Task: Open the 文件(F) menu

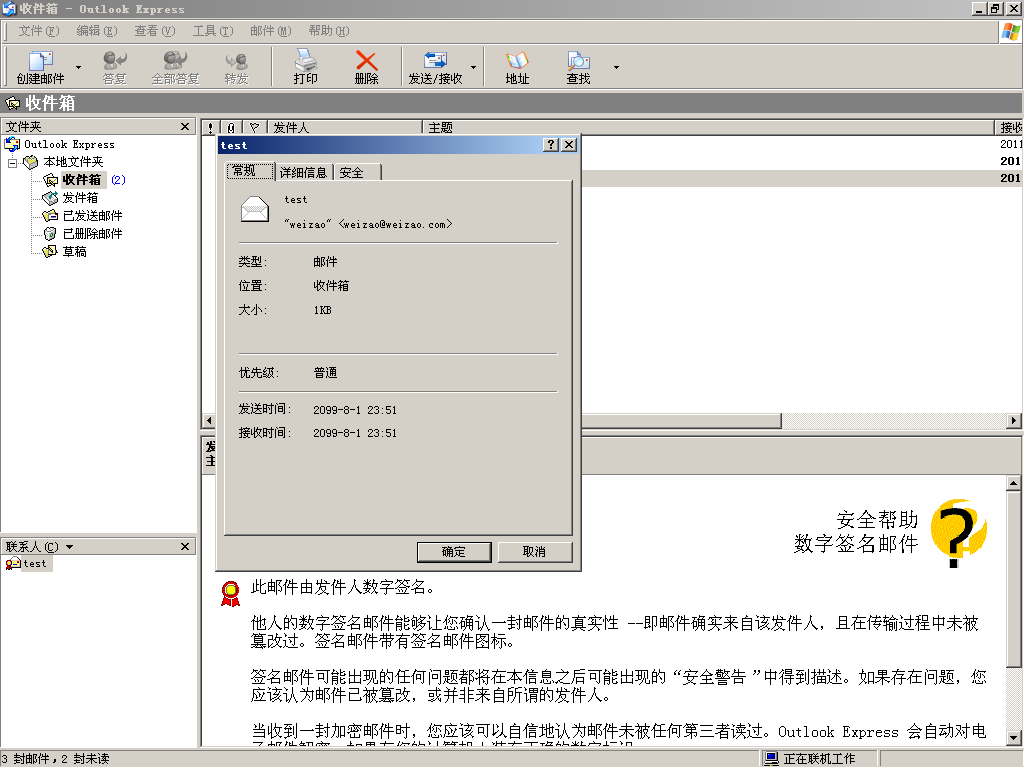Action: click(x=39, y=31)
